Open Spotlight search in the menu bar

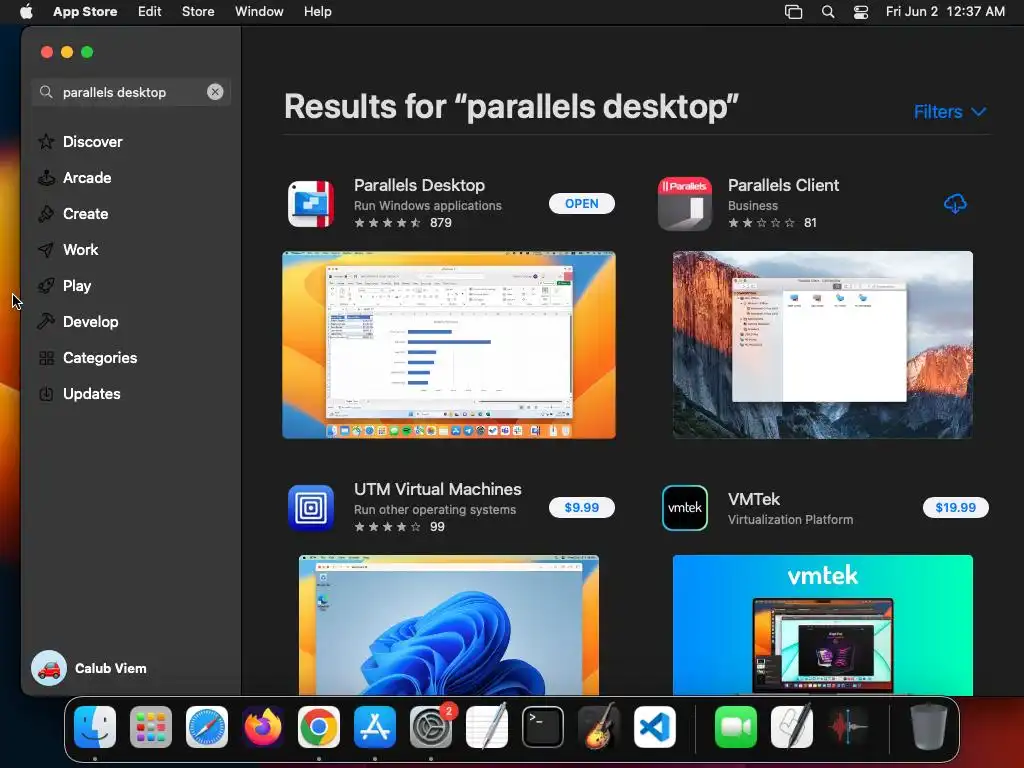(x=827, y=12)
